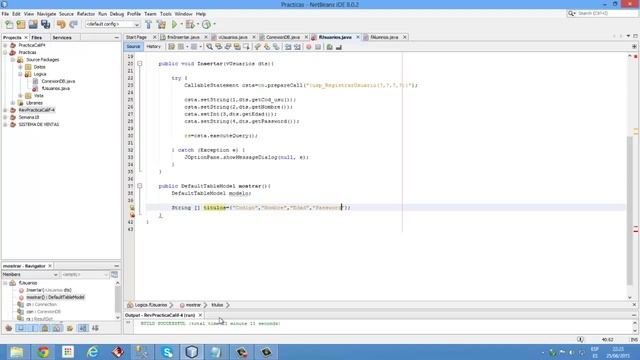
Task: Open the default config dropdown
Action: point(112,24)
